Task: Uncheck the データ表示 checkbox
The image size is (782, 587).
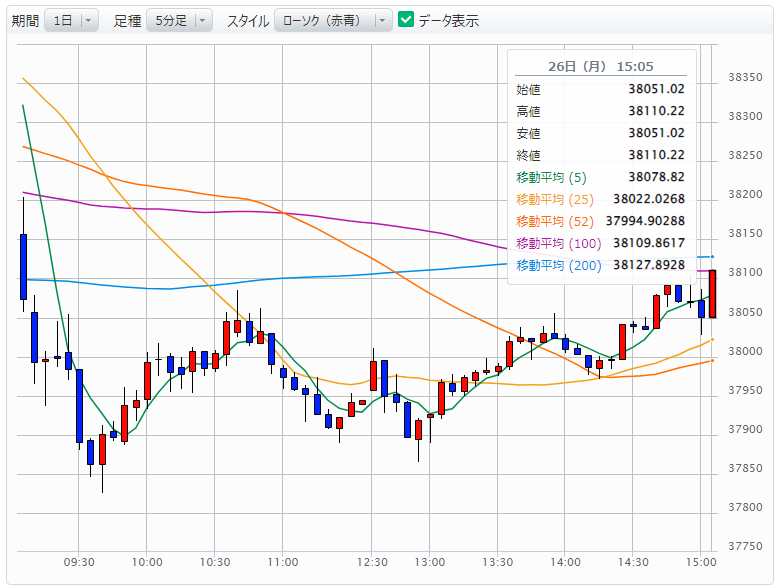Action: click(406, 20)
